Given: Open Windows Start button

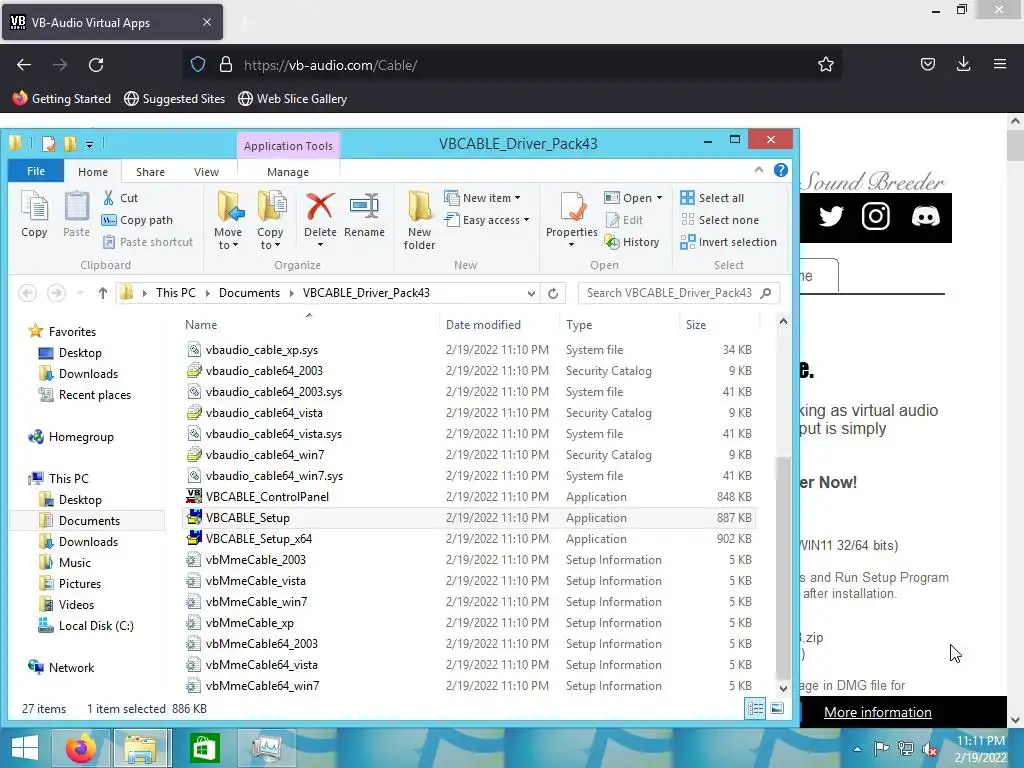Looking at the screenshot, I should pyautogui.click(x=25, y=748).
